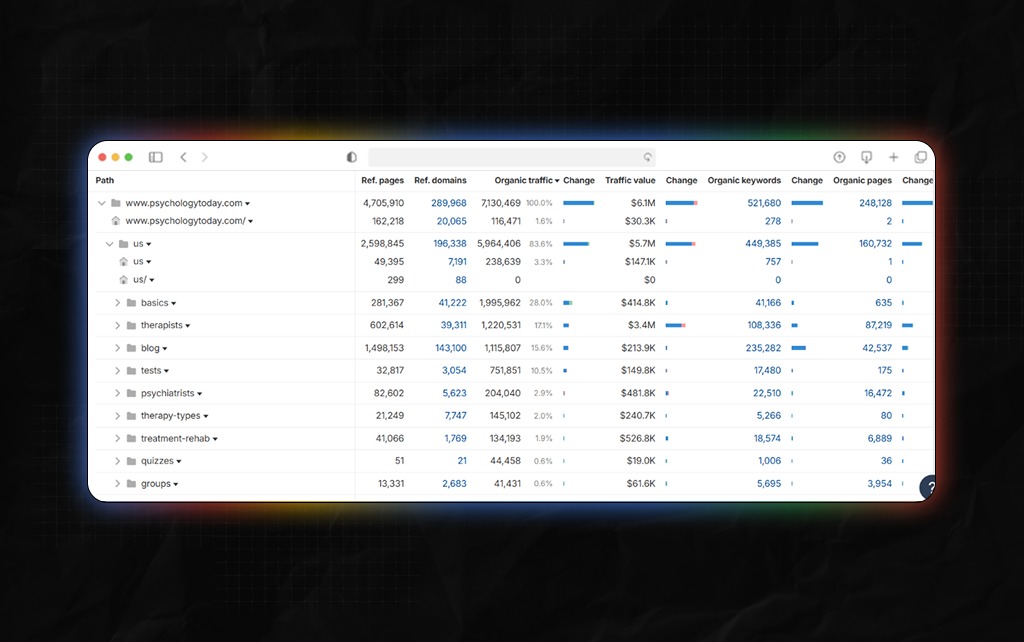This screenshot has height=642, width=1024.
Task: Reload the page using the refresh icon
Action: tap(647, 157)
